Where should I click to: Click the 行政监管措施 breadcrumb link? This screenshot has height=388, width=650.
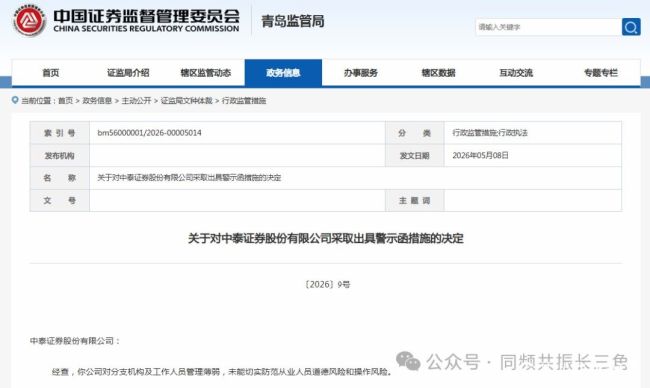[244, 101]
